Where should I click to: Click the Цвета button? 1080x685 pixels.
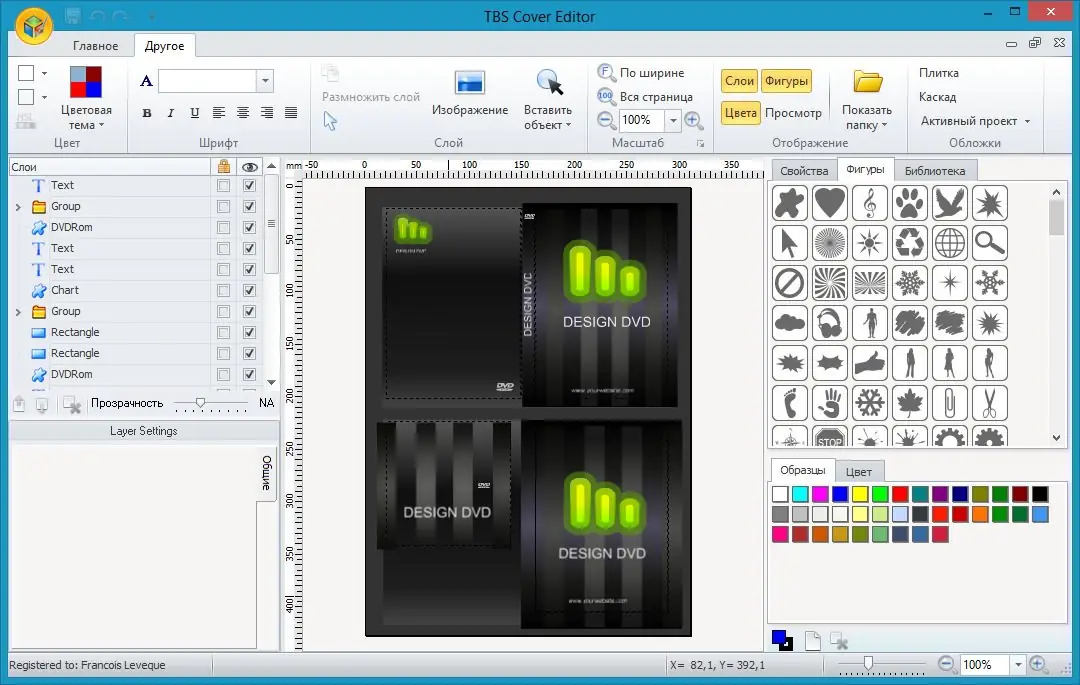pos(740,113)
